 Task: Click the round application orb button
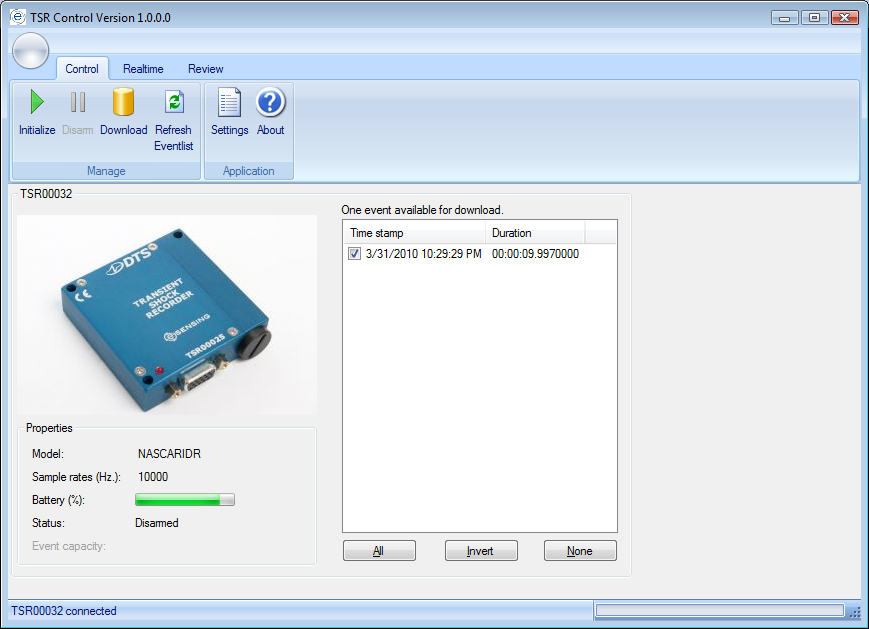point(30,50)
